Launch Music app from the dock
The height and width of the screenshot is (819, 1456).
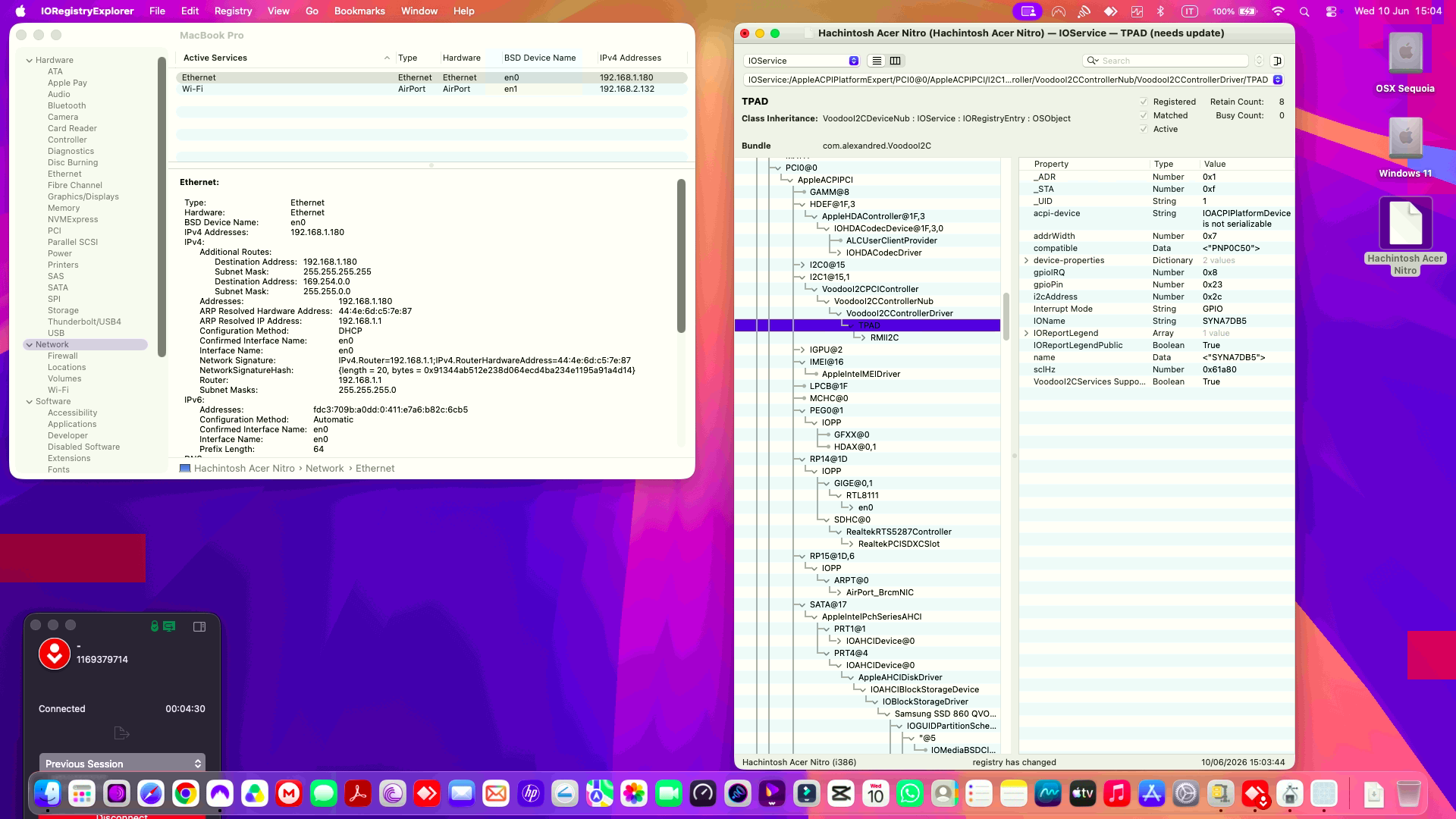[x=1117, y=793]
